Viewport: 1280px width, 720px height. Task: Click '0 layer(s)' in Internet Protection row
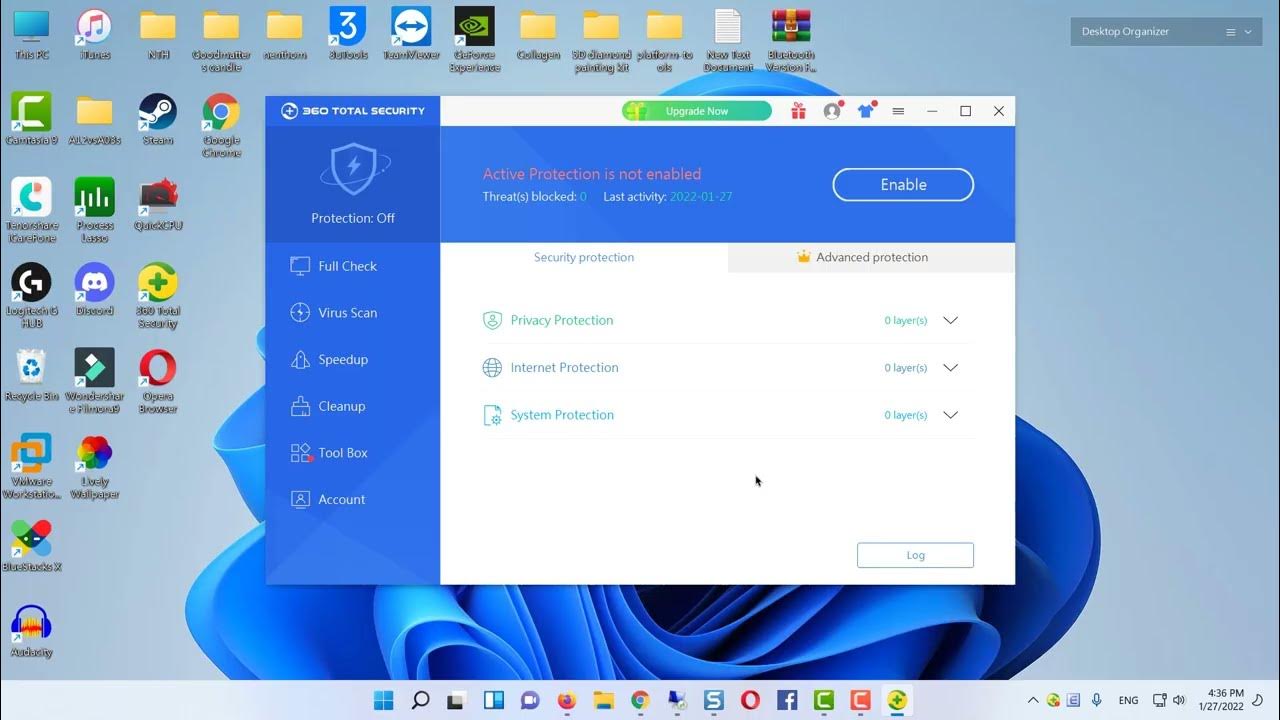pyautogui.click(x=906, y=368)
